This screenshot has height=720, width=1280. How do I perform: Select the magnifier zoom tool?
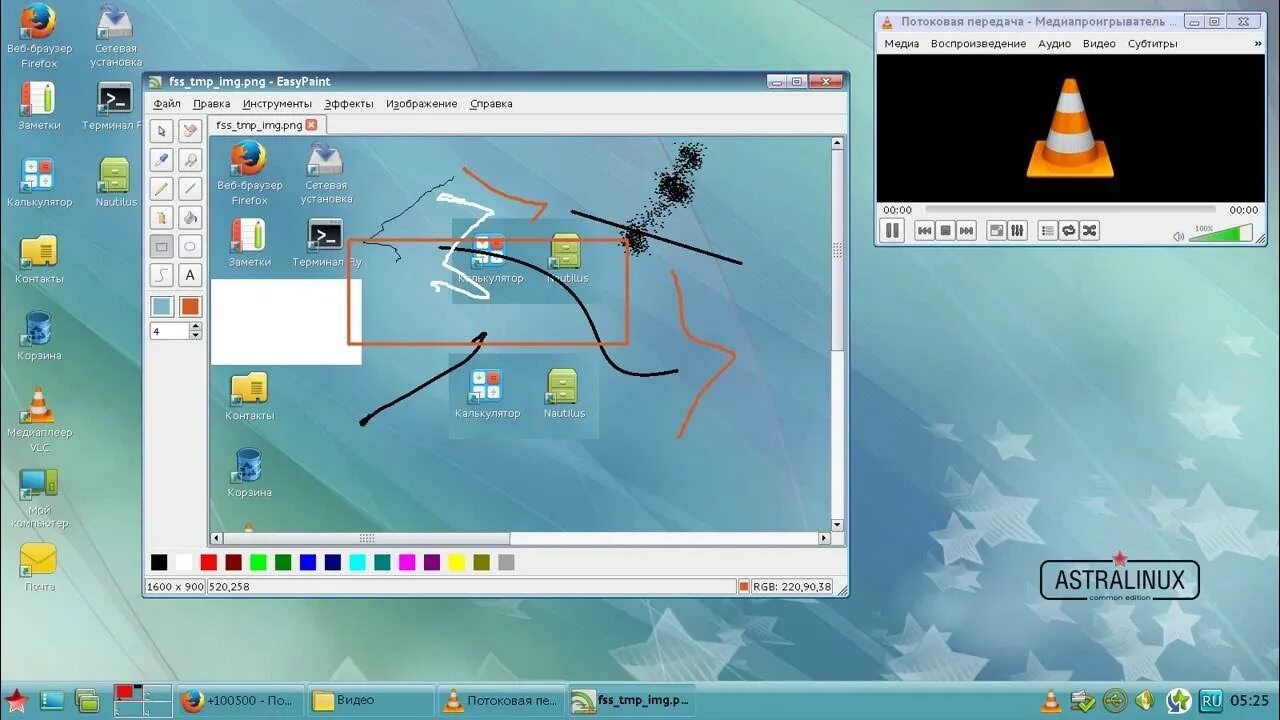190,160
